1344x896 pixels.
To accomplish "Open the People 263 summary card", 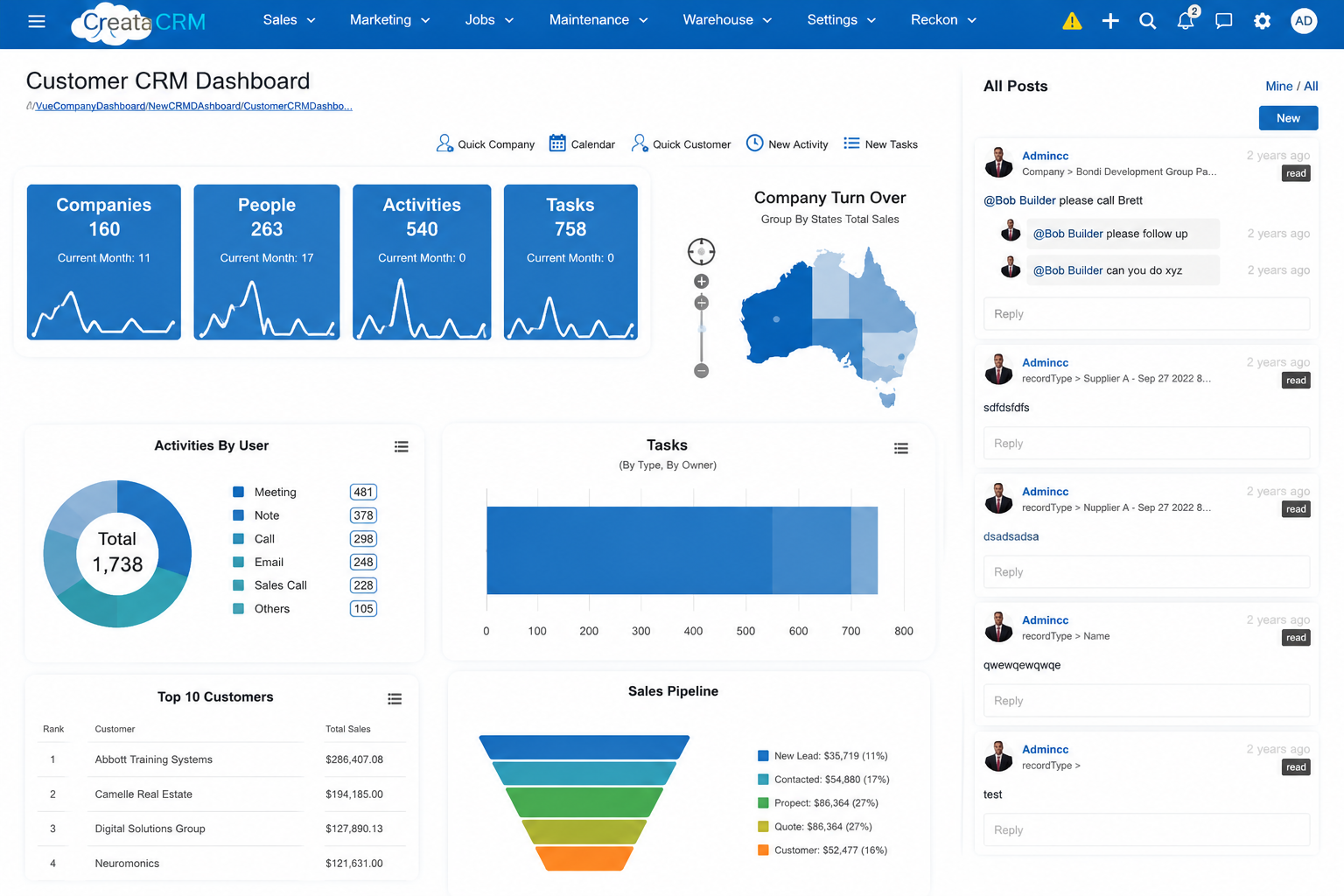I will click(x=267, y=262).
